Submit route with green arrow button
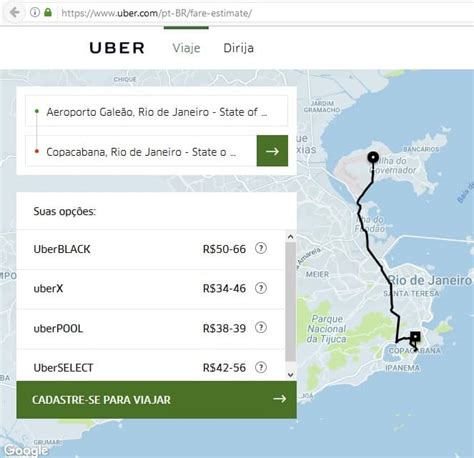474x458 pixels. (272, 151)
